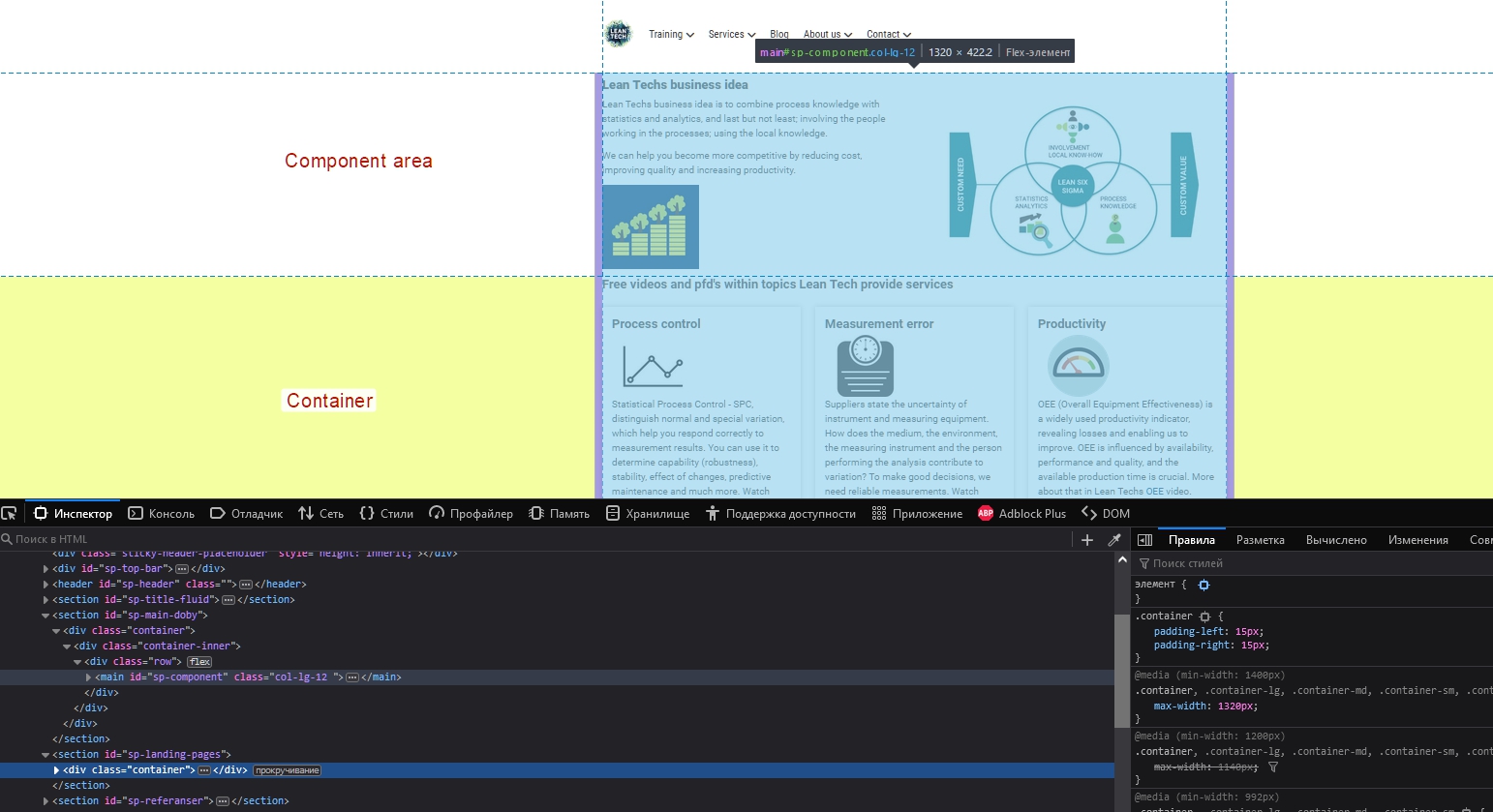Click the Blog link in navigation
Screen dimensions: 1493x812
[779, 34]
